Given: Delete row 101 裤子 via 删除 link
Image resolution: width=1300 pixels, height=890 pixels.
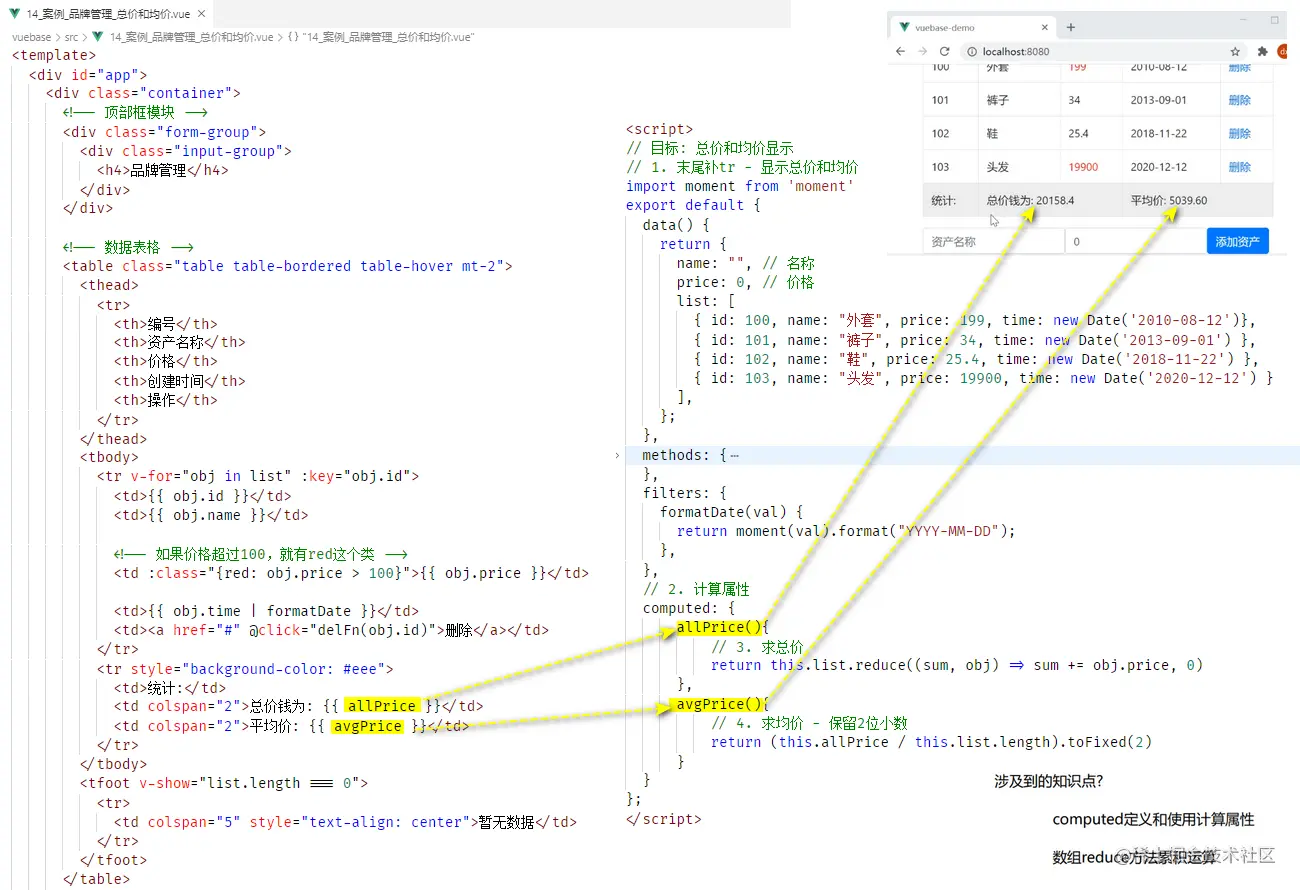Looking at the screenshot, I should 1239,100.
